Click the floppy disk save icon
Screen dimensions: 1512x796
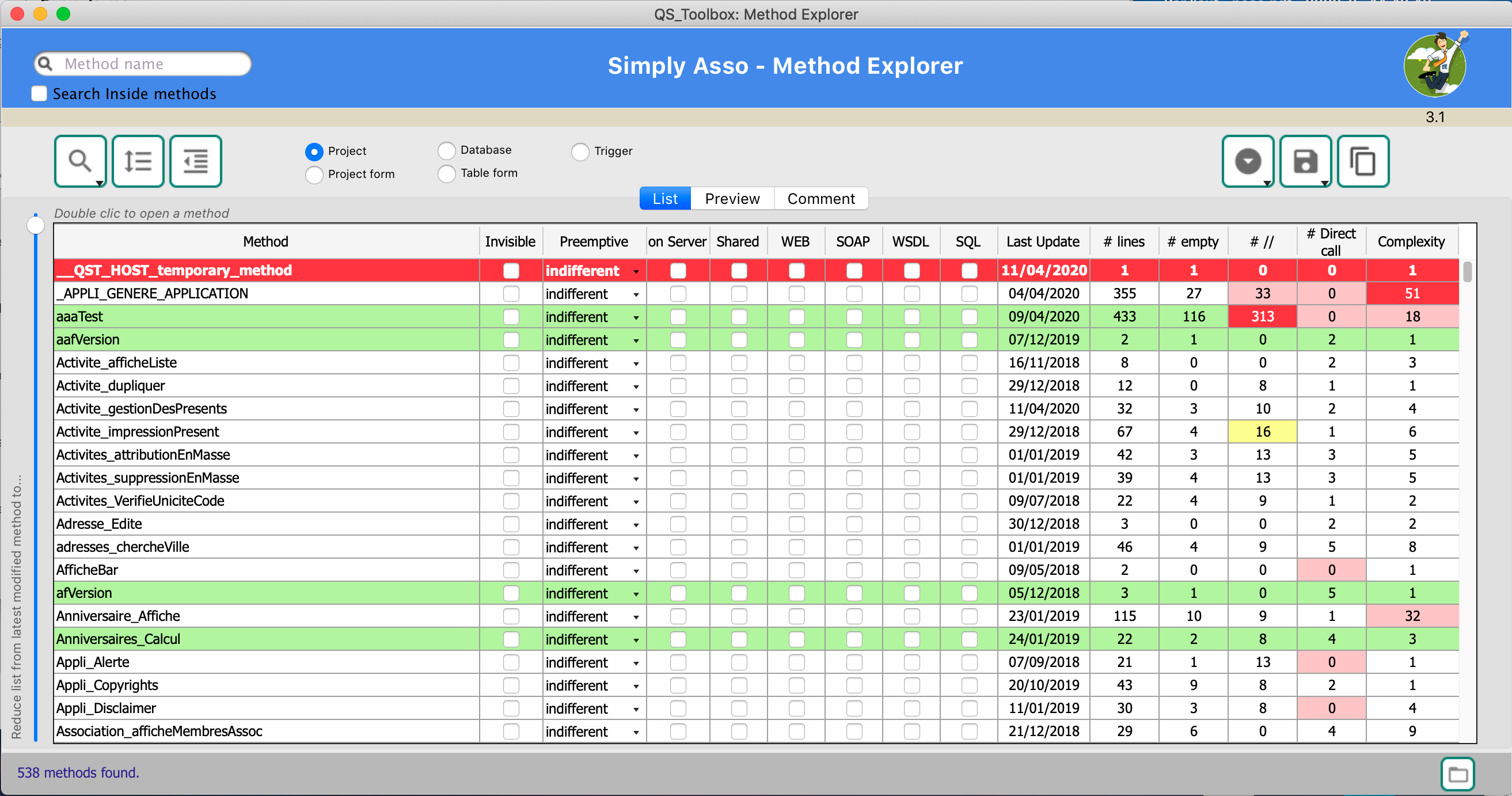(1305, 161)
